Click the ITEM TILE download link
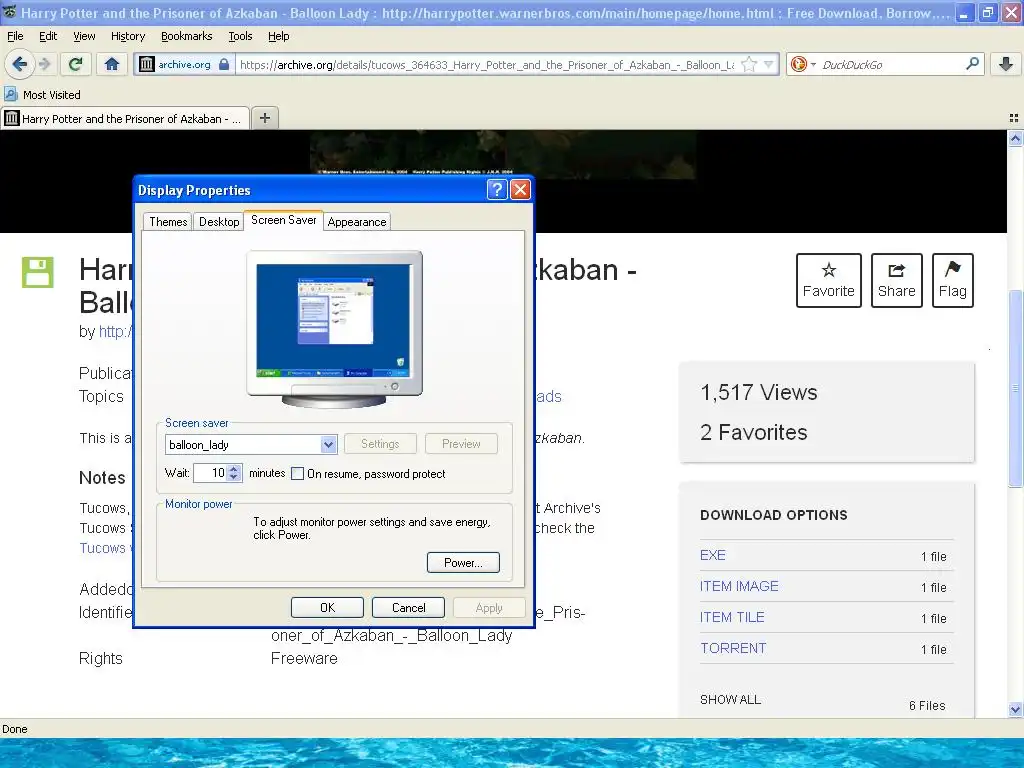Viewport: 1024px width, 768px height. click(732, 617)
